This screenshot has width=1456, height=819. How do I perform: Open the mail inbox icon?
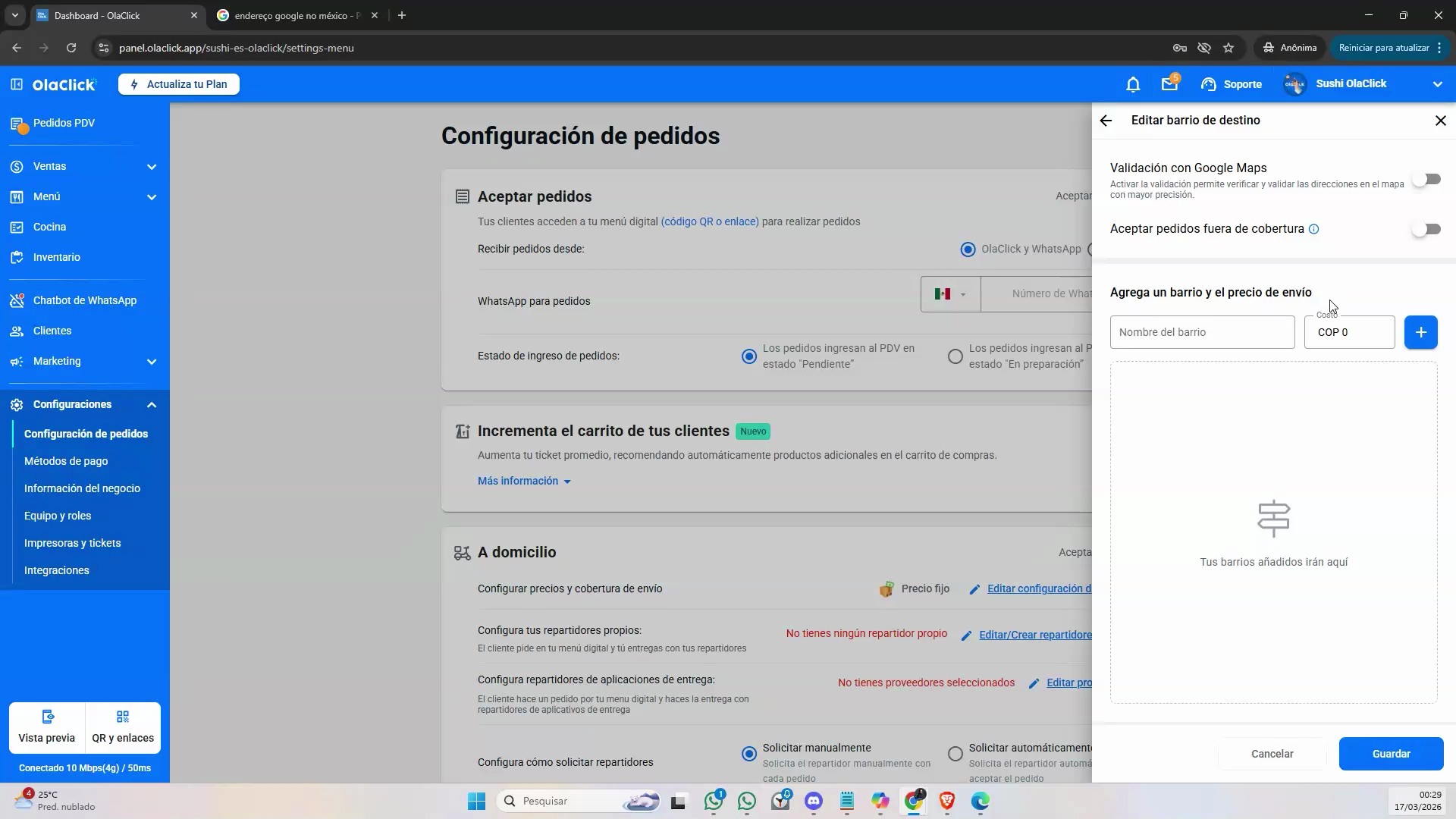(1169, 84)
